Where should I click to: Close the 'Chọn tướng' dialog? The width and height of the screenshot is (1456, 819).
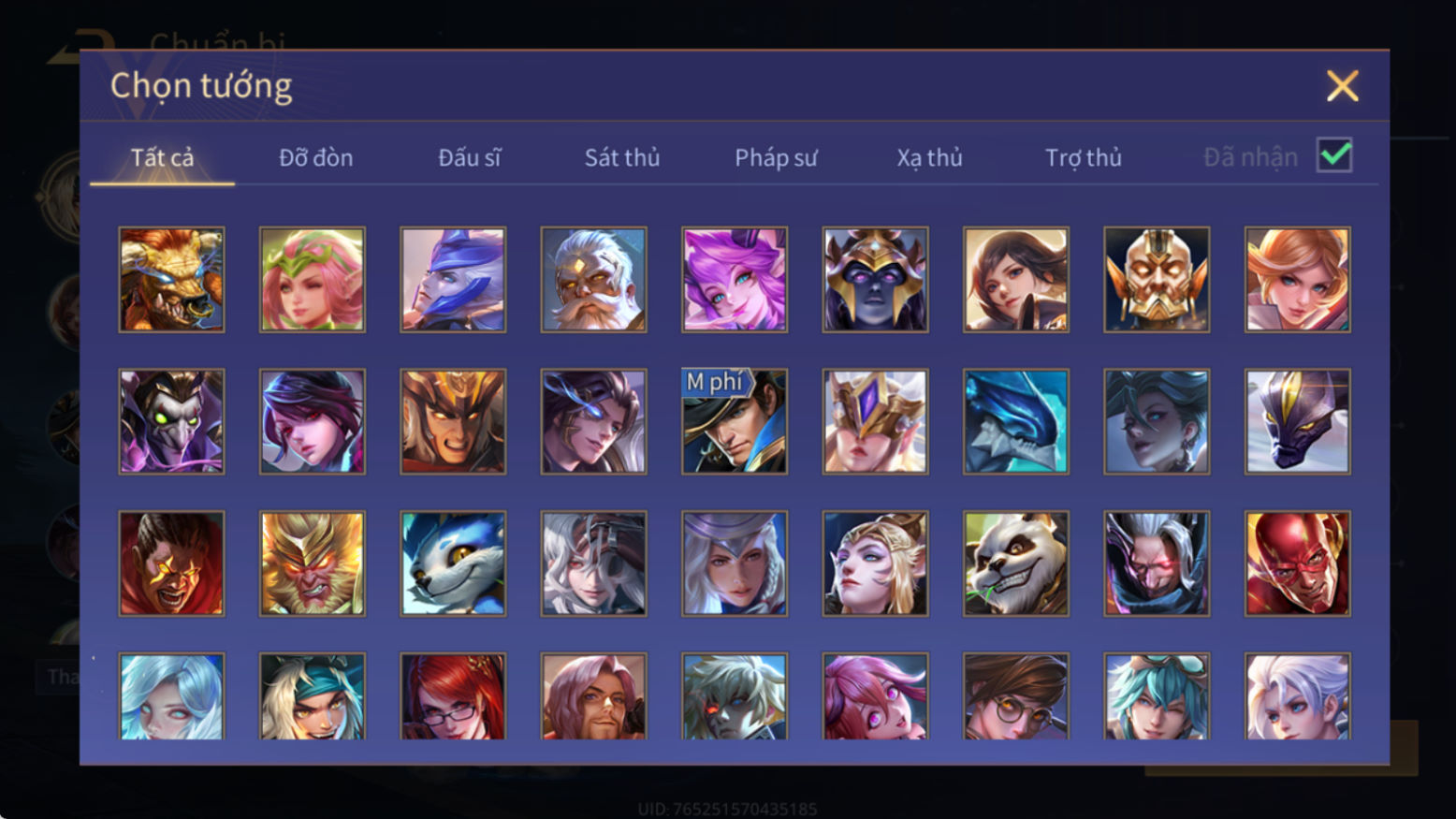1342,86
